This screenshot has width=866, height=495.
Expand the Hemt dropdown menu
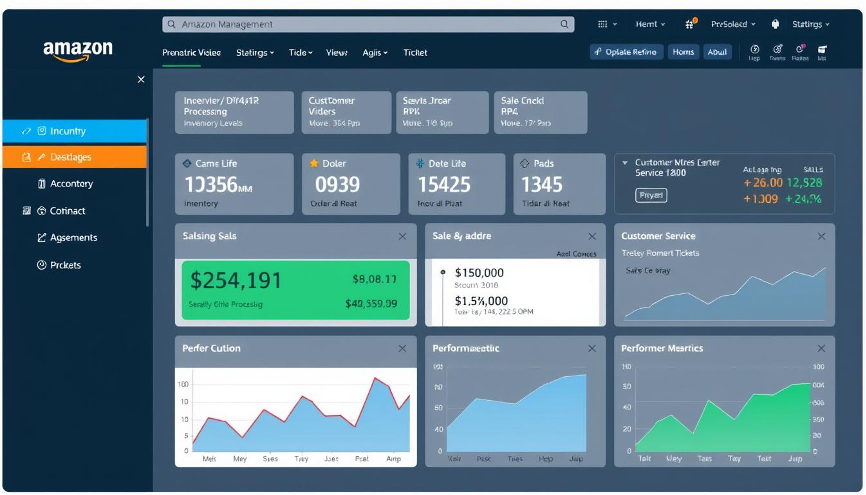(653, 24)
